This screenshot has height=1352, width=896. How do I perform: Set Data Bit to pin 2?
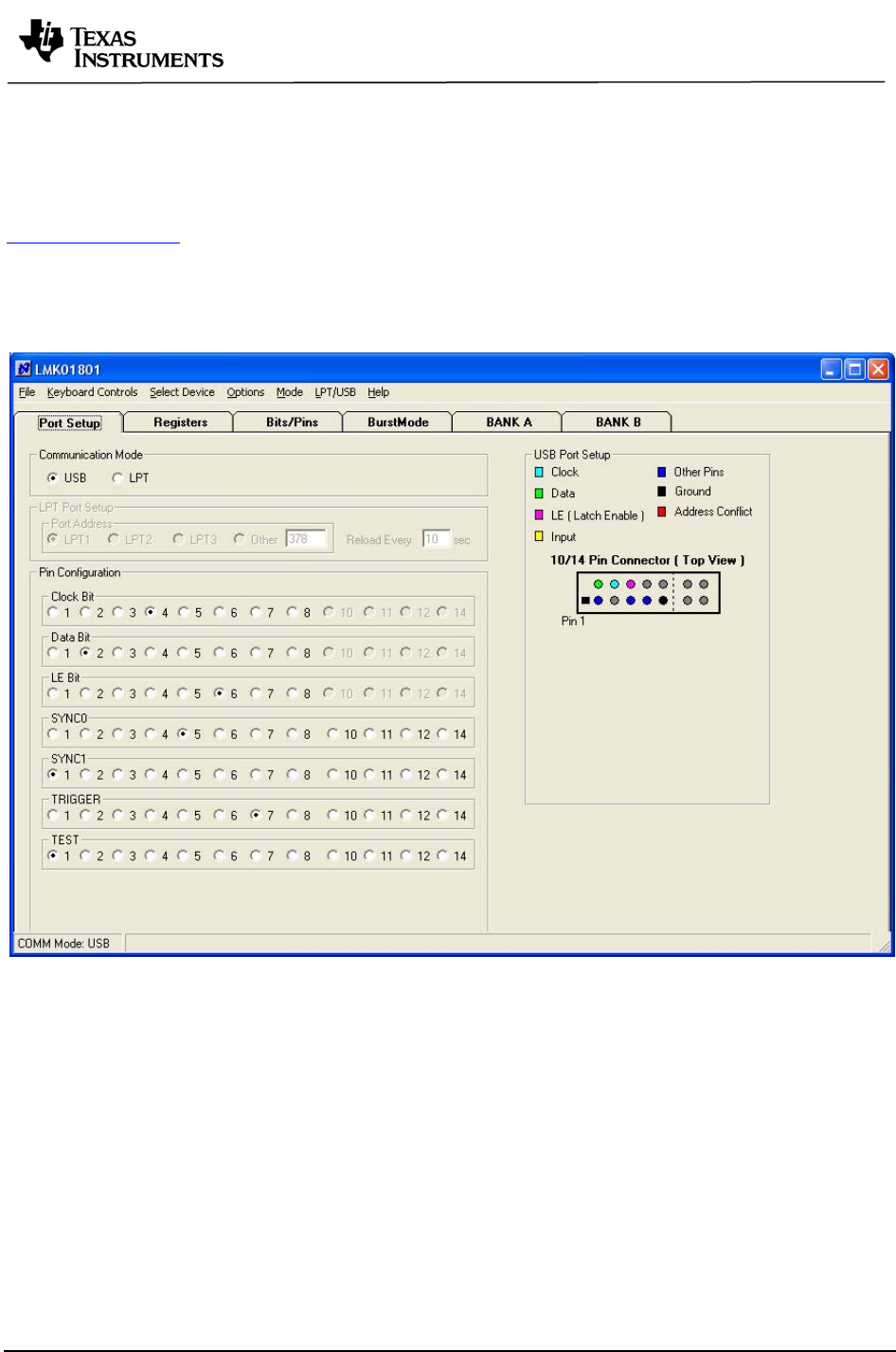point(85,653)
